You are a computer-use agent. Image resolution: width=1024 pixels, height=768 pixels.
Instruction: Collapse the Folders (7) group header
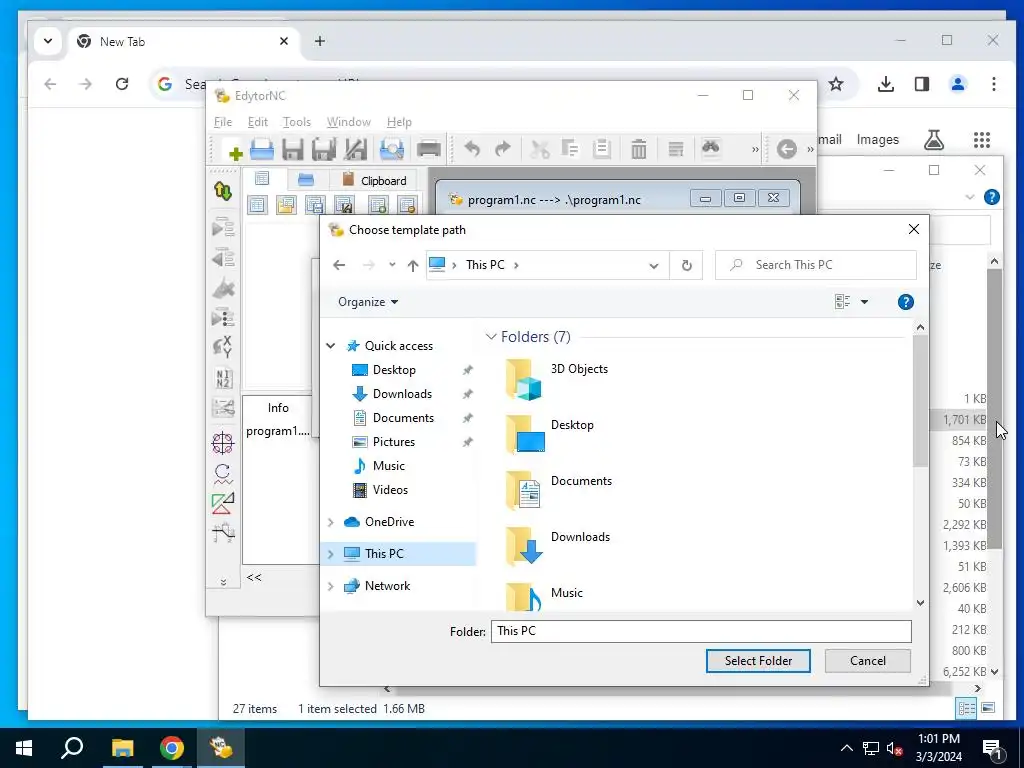tap(491, 337)
